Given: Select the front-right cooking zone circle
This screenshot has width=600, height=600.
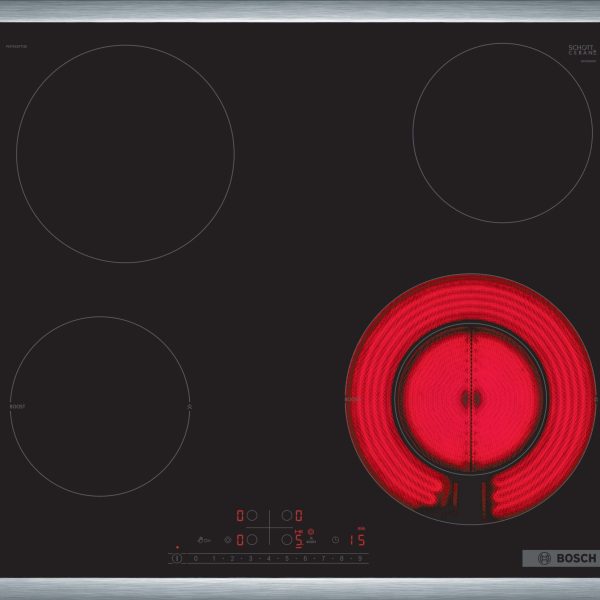Looking at the screenshot, I should click(x=287, y=540).
